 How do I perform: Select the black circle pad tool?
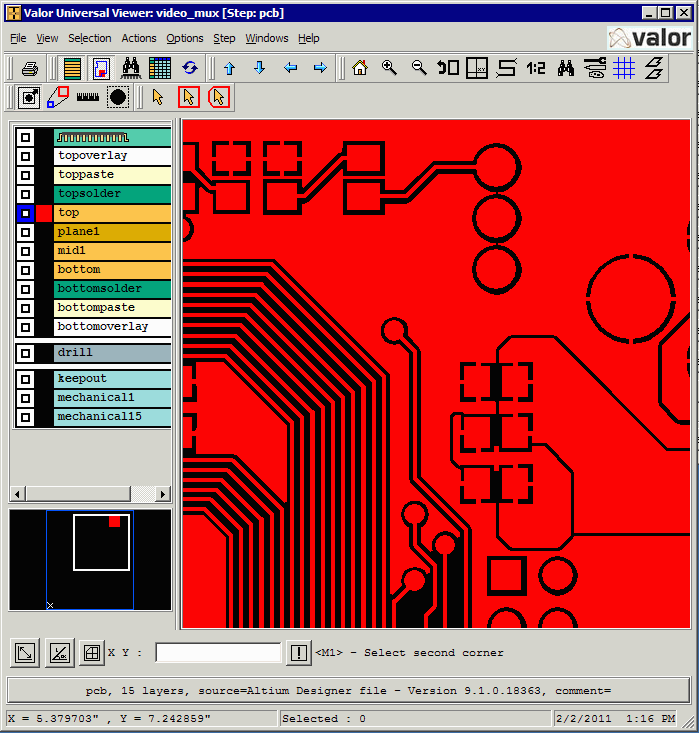point(118,97)
